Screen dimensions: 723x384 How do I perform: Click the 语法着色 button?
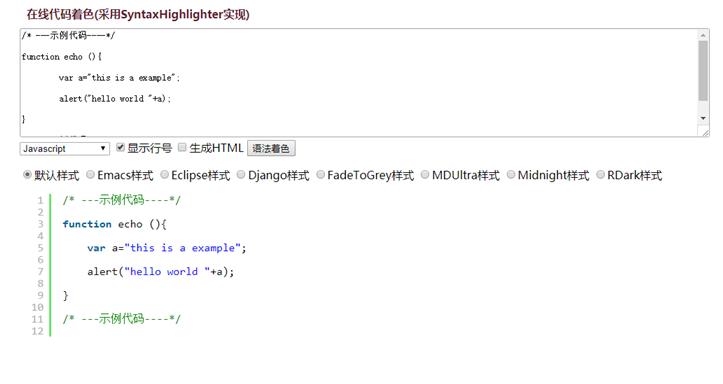coord(271,148)
